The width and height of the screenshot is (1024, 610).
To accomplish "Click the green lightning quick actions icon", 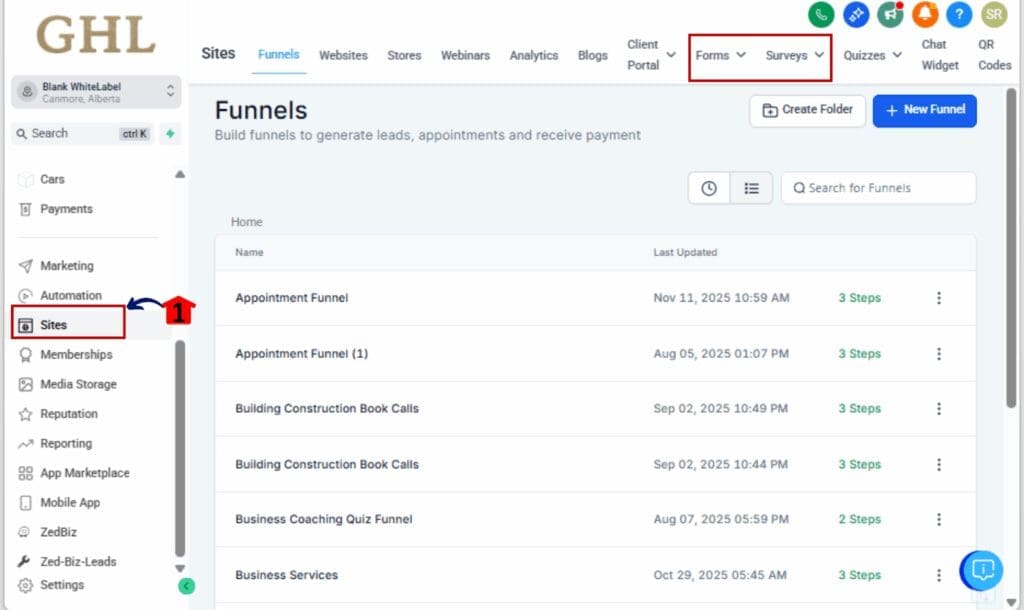I will pyautogui.click(x=170, y=134).
